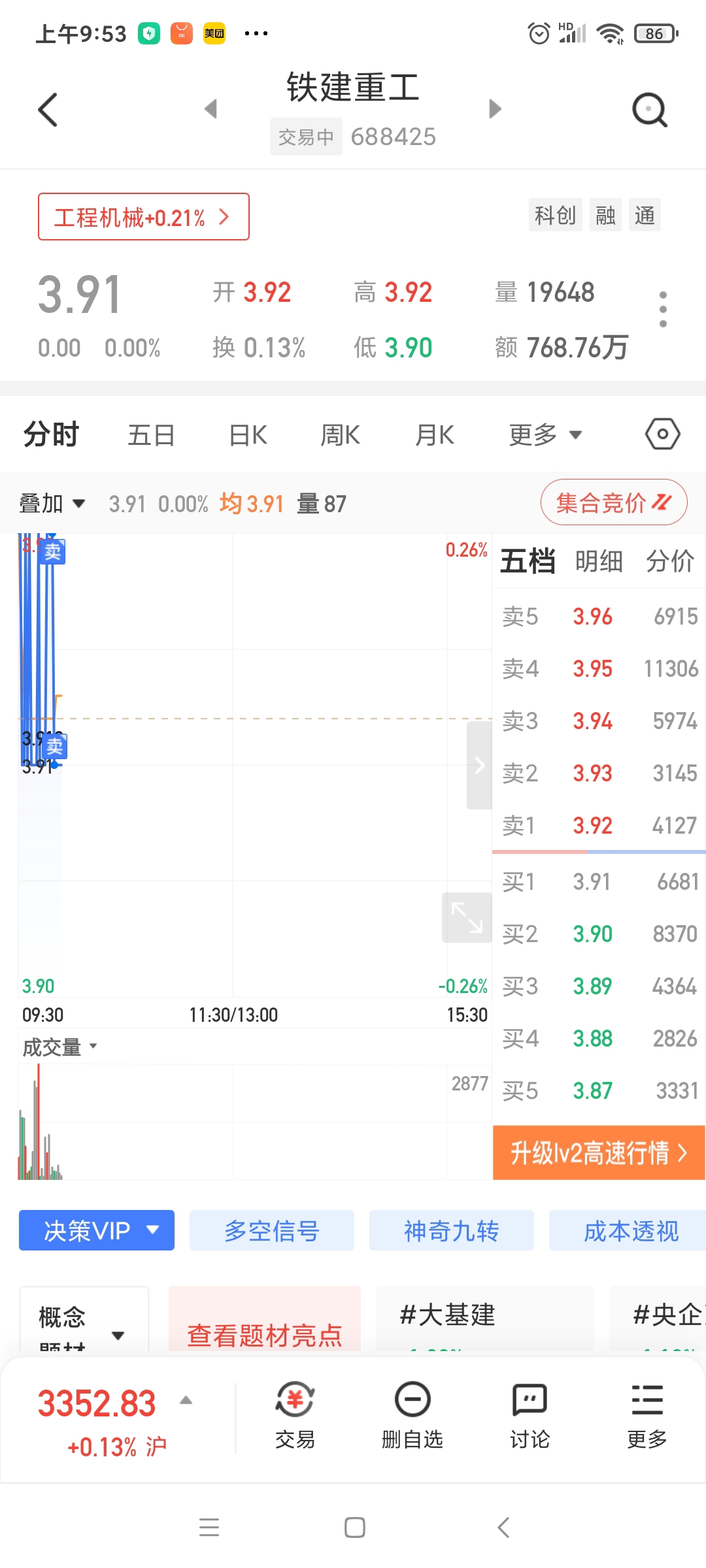
Task: Select the 分价 price distribution tab
Action: [x=670, y=561]
